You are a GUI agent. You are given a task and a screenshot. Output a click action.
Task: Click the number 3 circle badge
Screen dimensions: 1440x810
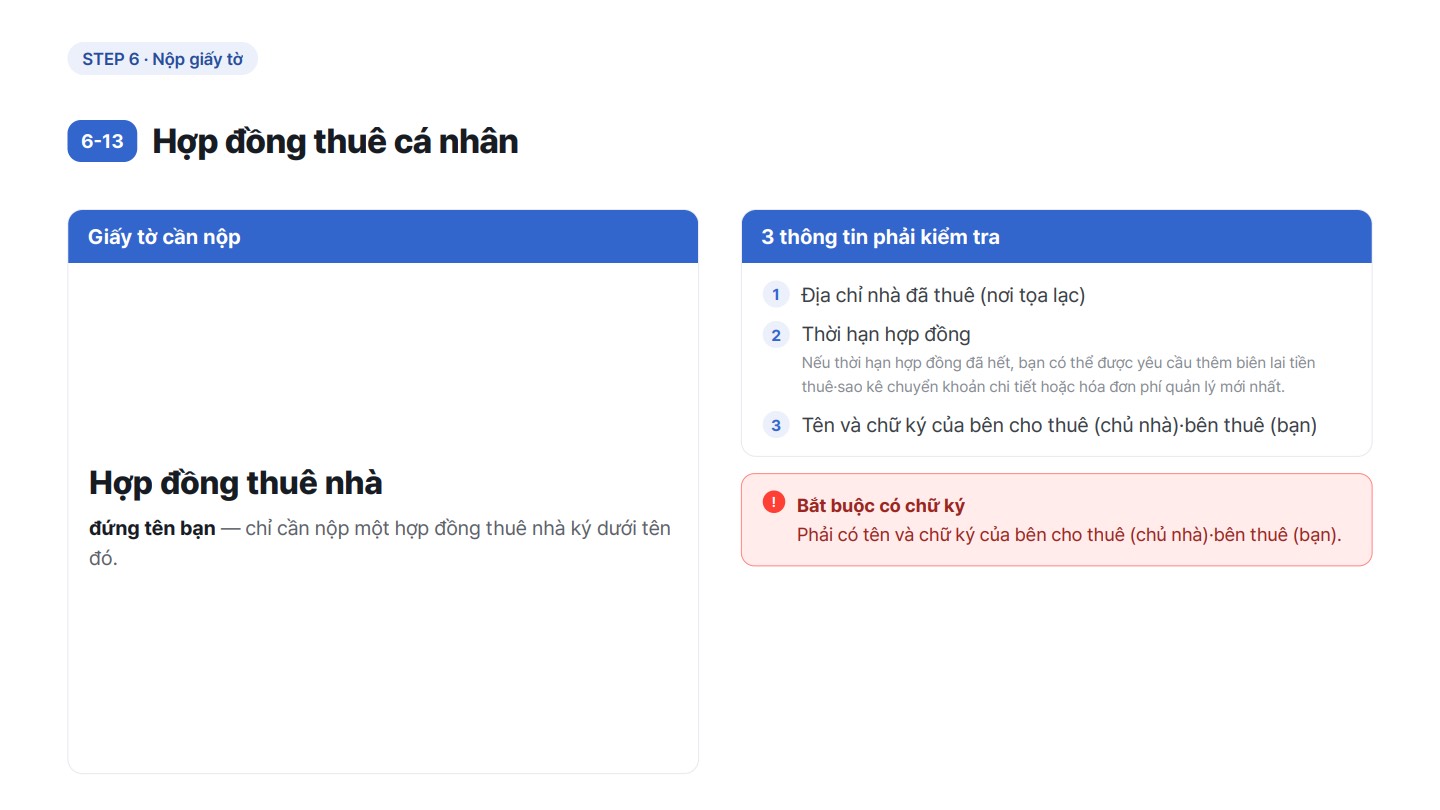tap(775, 425)
